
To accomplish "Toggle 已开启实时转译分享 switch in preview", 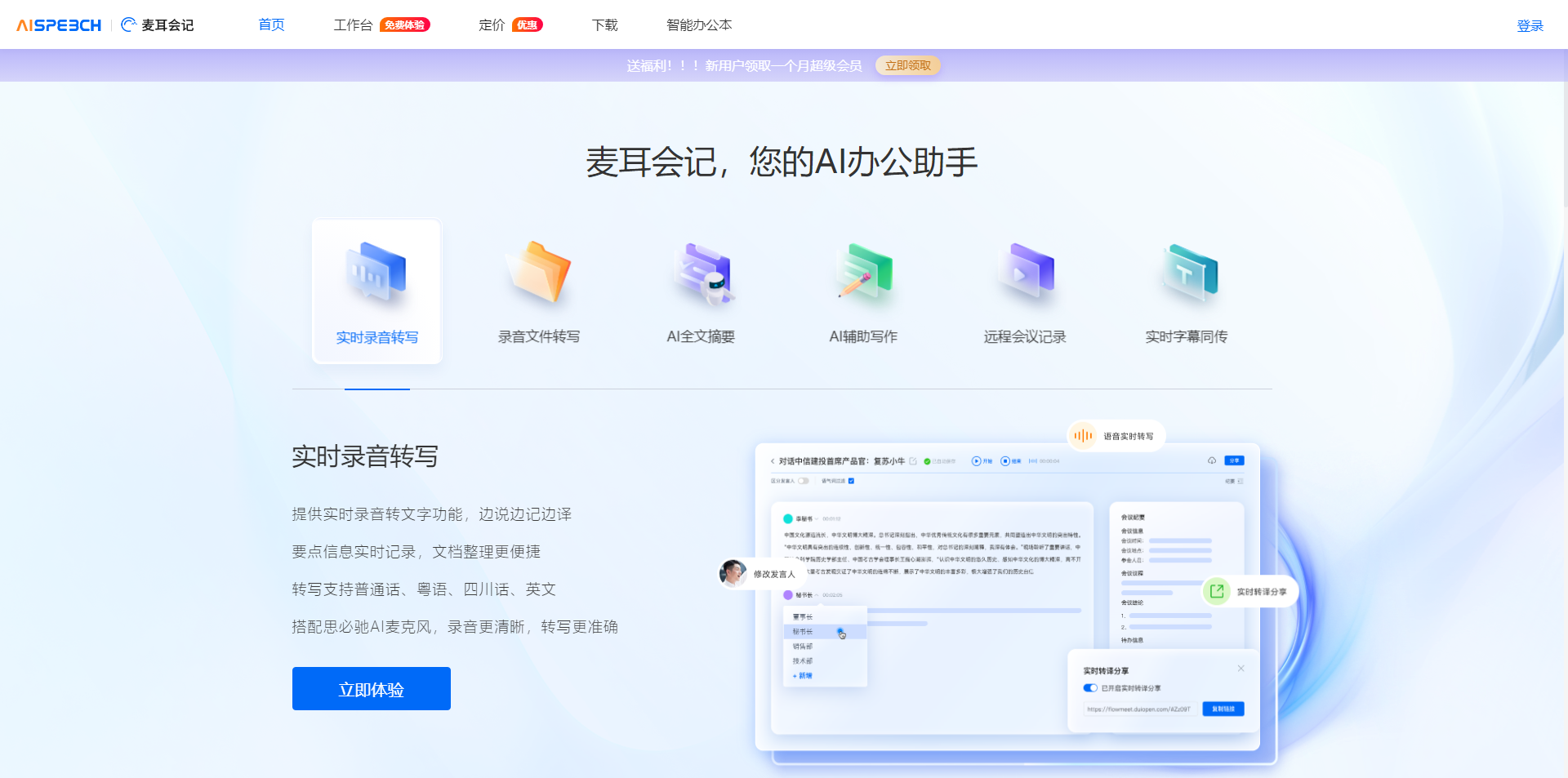I will [x=1090, y=688].
